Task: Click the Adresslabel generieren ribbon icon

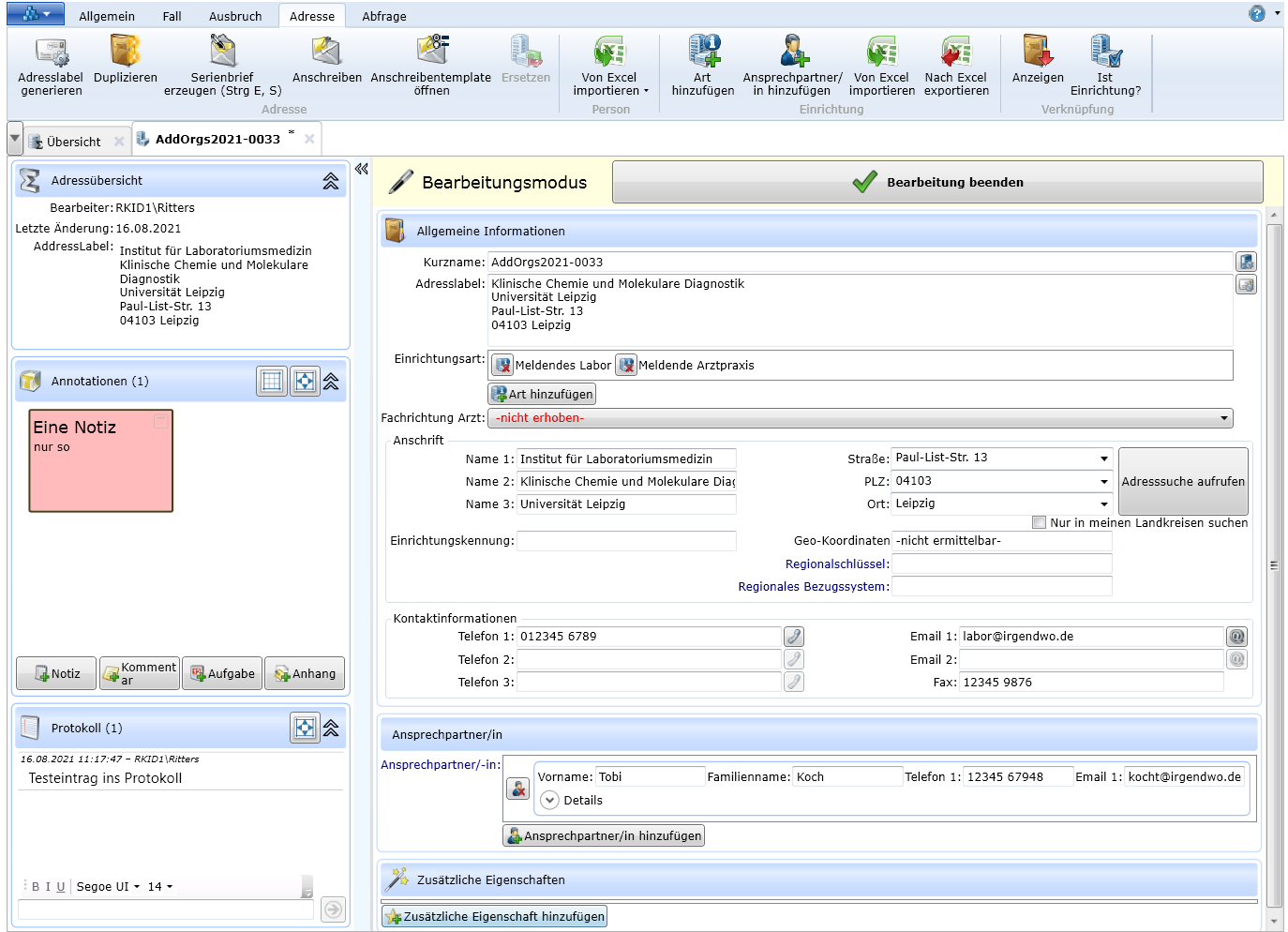Action: click(x=51, y=66)
